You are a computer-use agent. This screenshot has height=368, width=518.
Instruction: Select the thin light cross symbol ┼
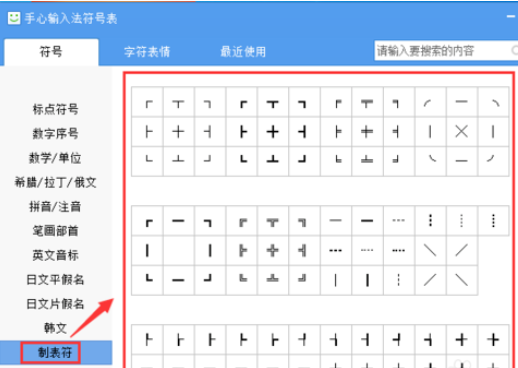point(179,132)
